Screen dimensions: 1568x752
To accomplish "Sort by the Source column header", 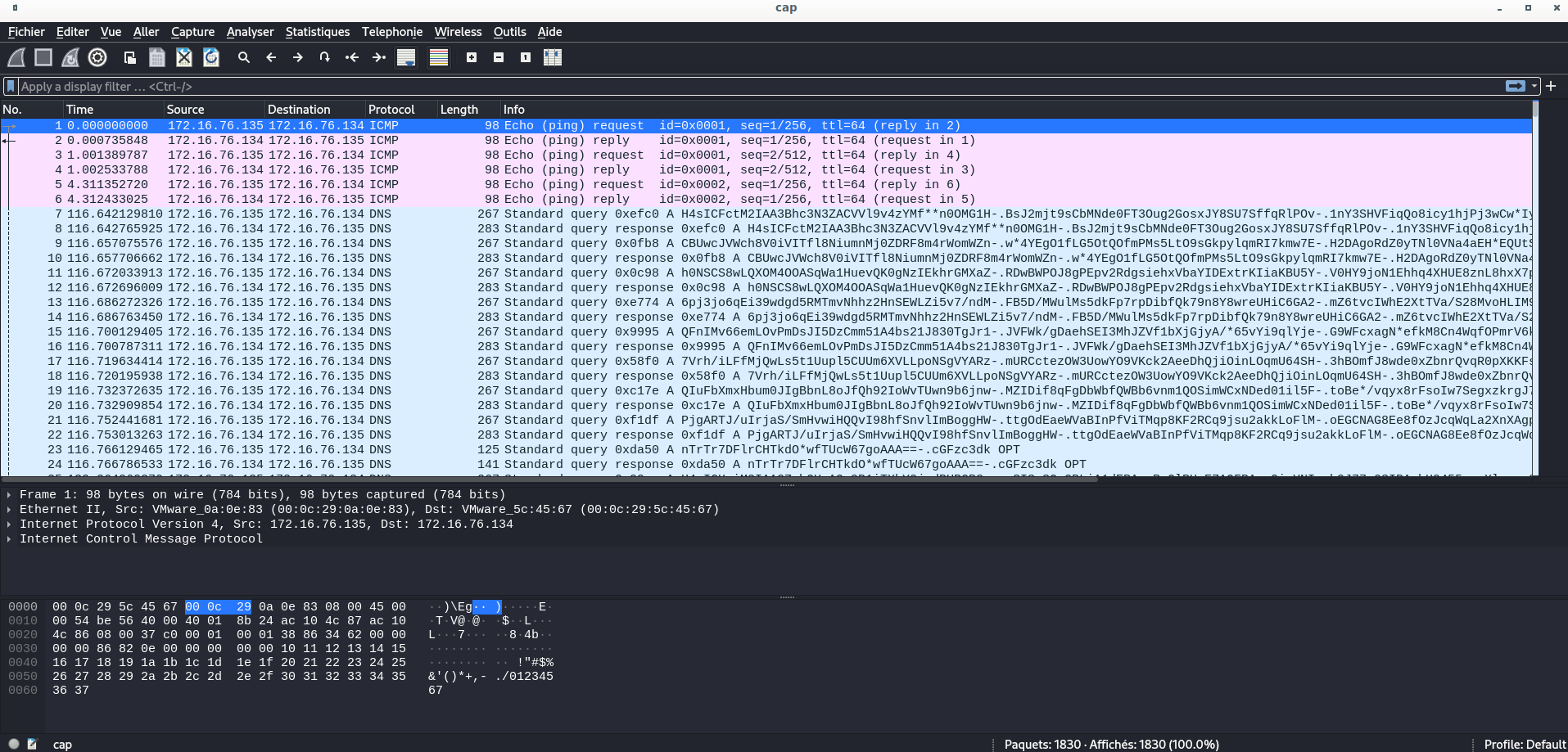I will point(215,110).
